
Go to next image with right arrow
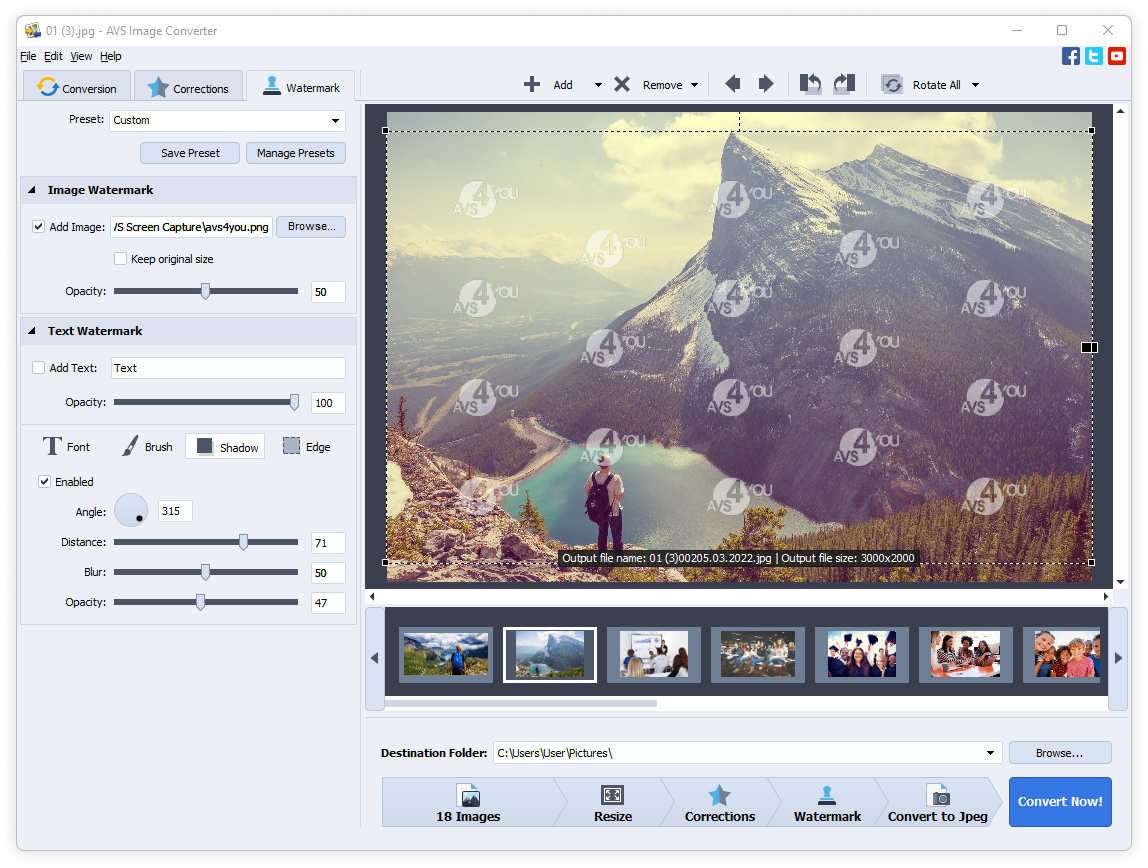tap(766, 84)
